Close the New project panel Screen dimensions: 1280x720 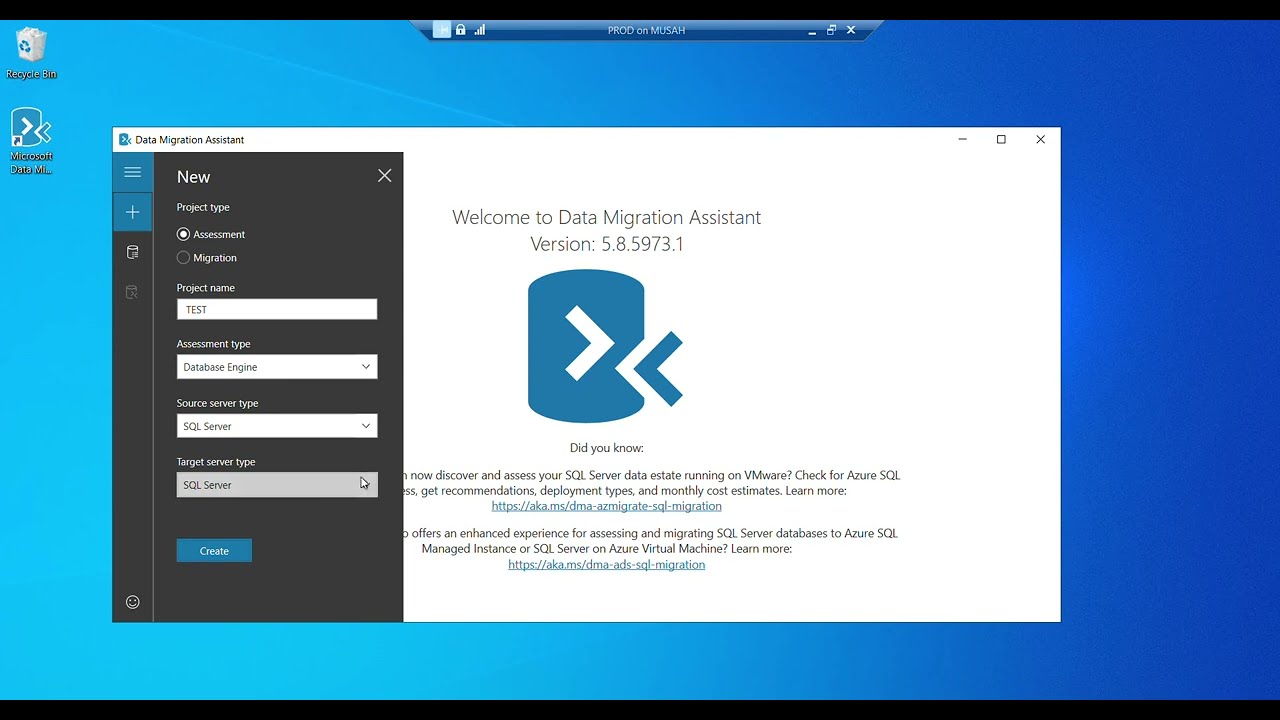click(385, 176)
